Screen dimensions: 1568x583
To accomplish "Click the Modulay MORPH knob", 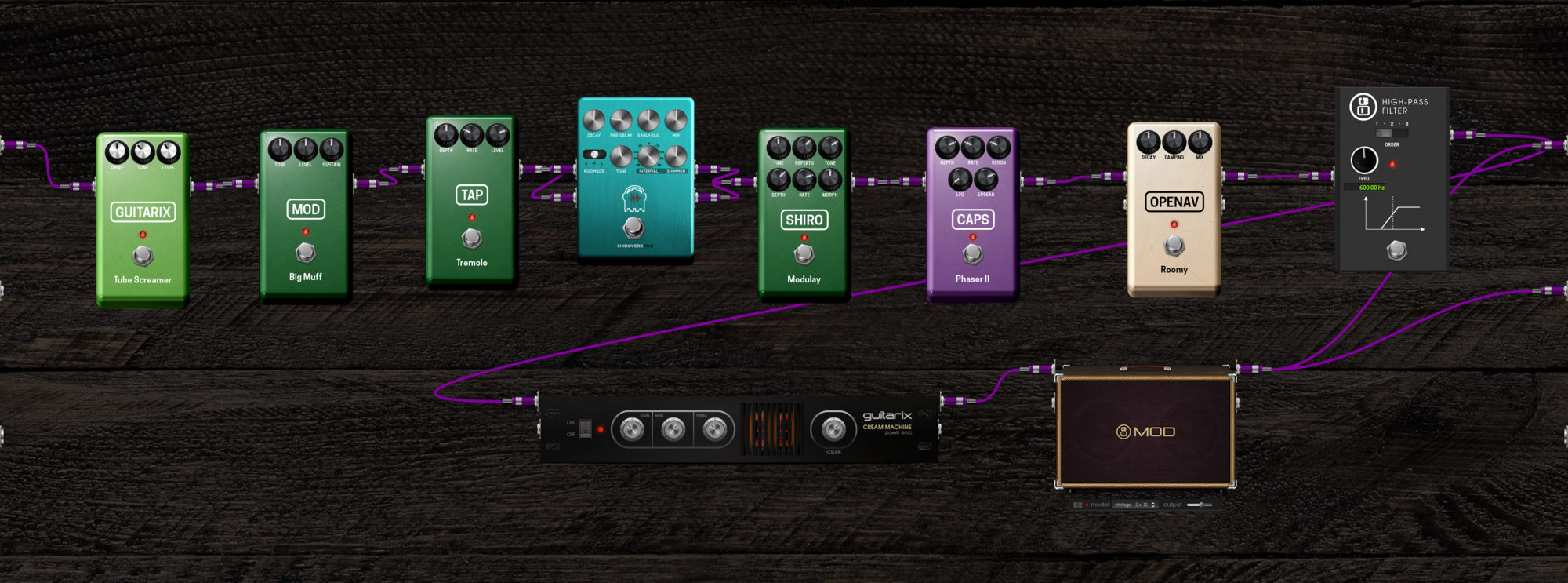I will tap(830, 180).
